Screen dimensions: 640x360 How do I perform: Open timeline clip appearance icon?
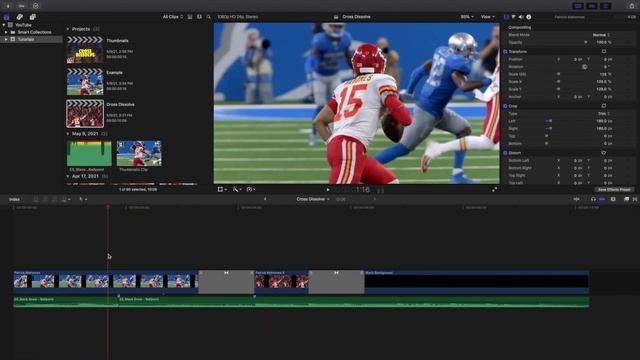pyautogui.click(x=613, y=199)
